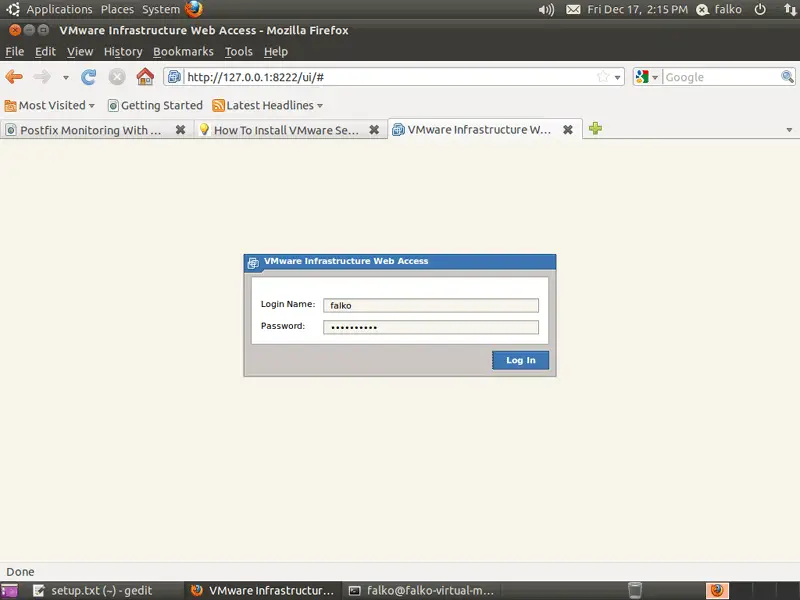Open the Bookmarks menu
The image size is (800, 600).
183,52
